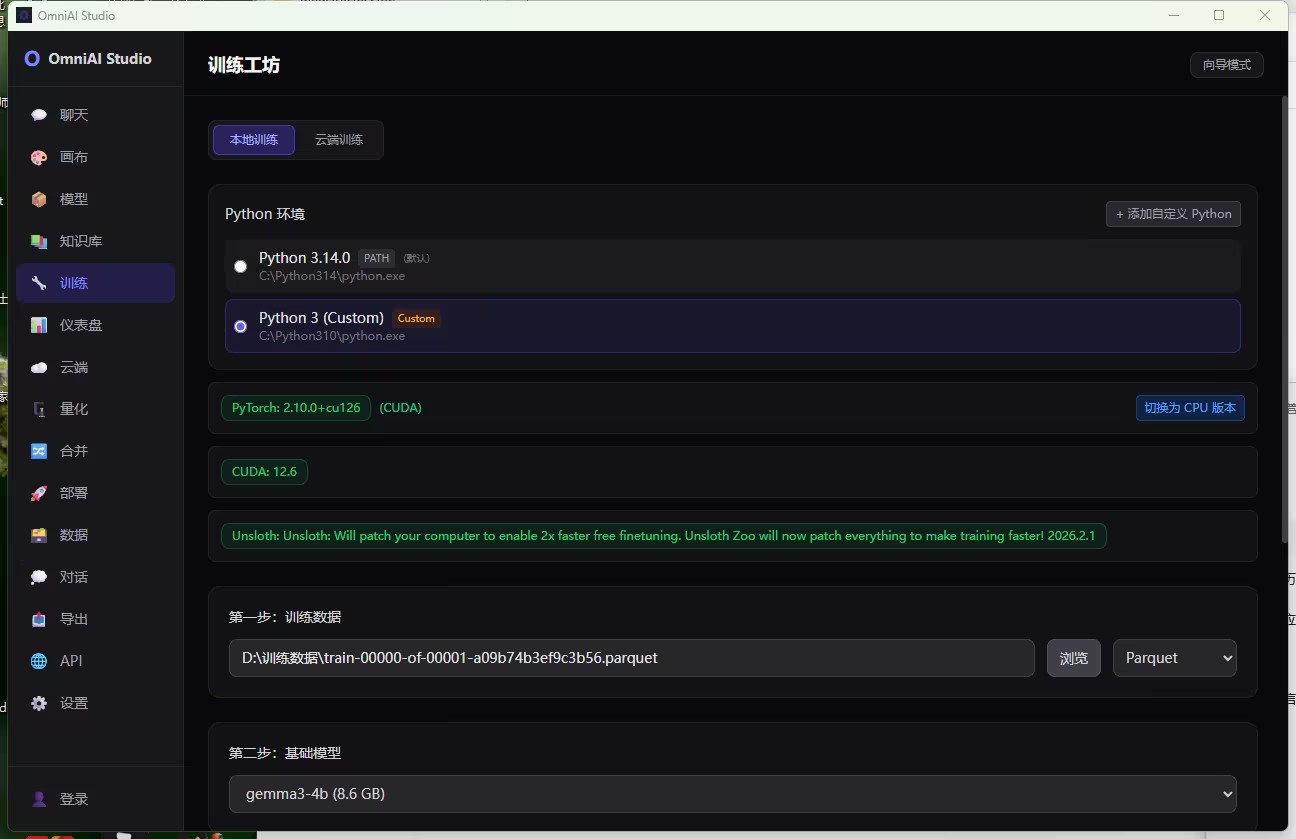1296x839 pixels.
Task: Switch to the 云端训练 tab
Action: 339,140
